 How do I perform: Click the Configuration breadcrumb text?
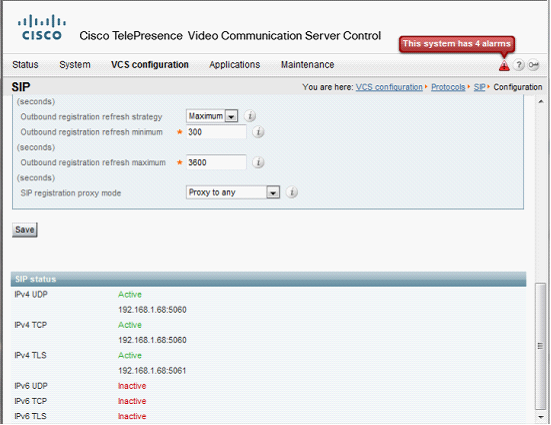[x=518, y=87]
